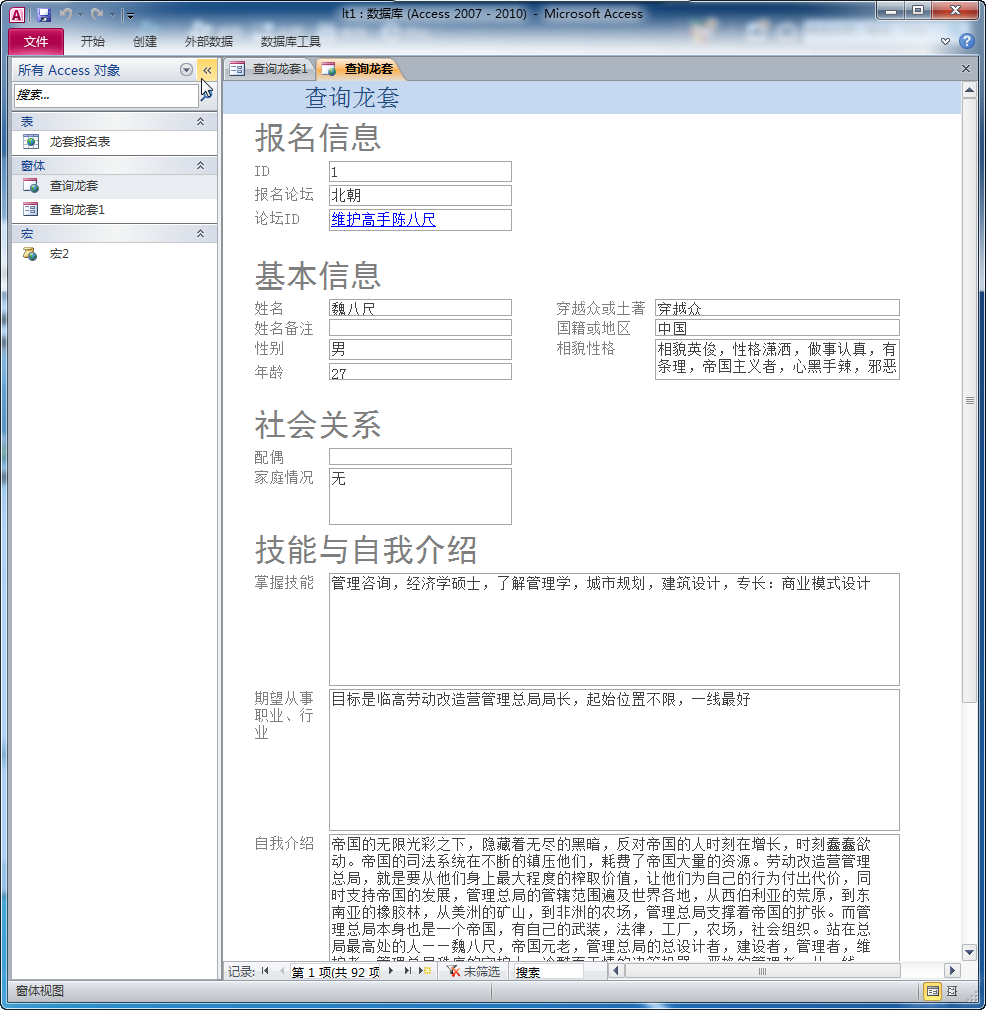The height and width of the screenshot is (1010, 986).
Task: Jump to the first record
Action: [x=265, y=971]
